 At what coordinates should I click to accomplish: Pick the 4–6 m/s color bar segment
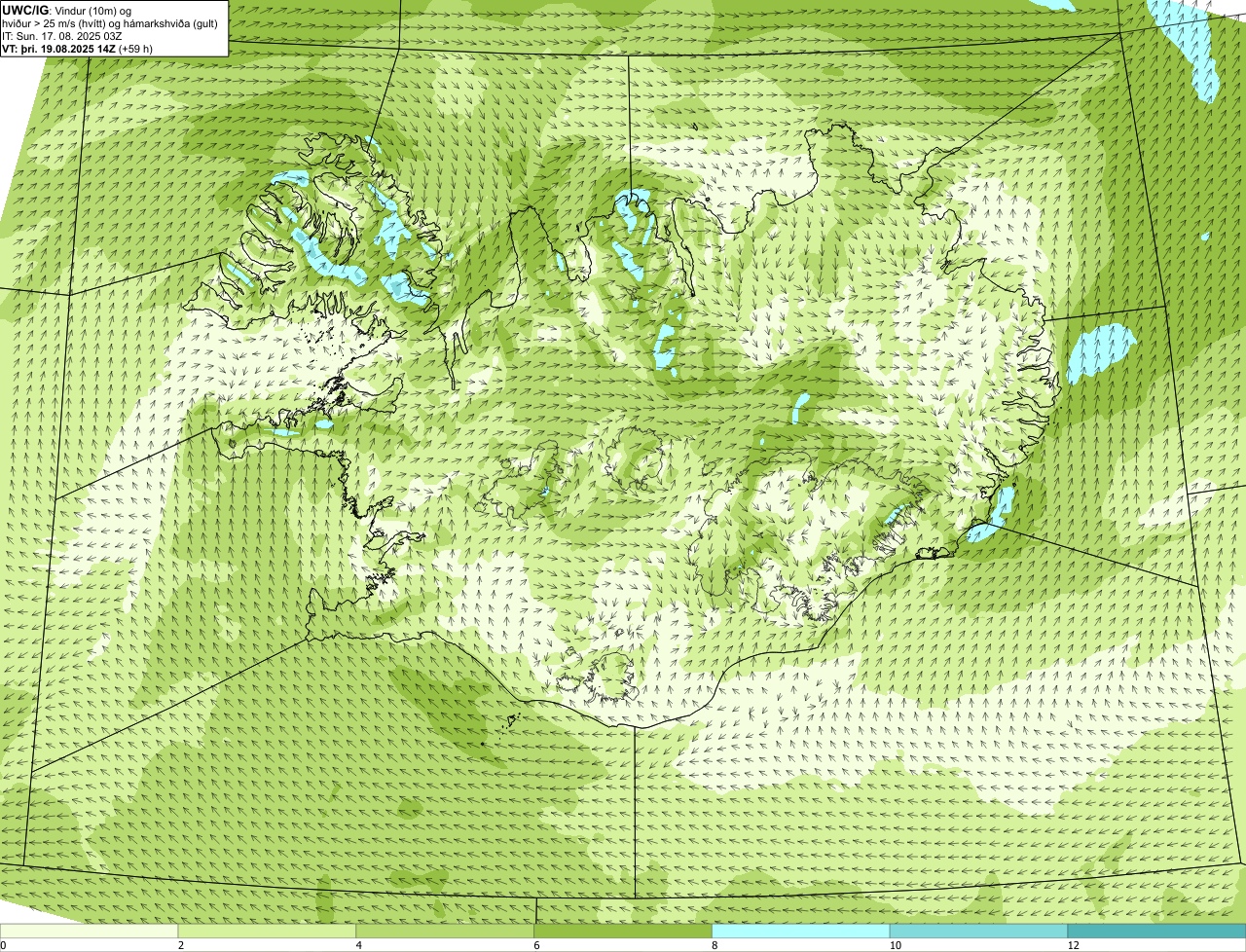[445, 931]
